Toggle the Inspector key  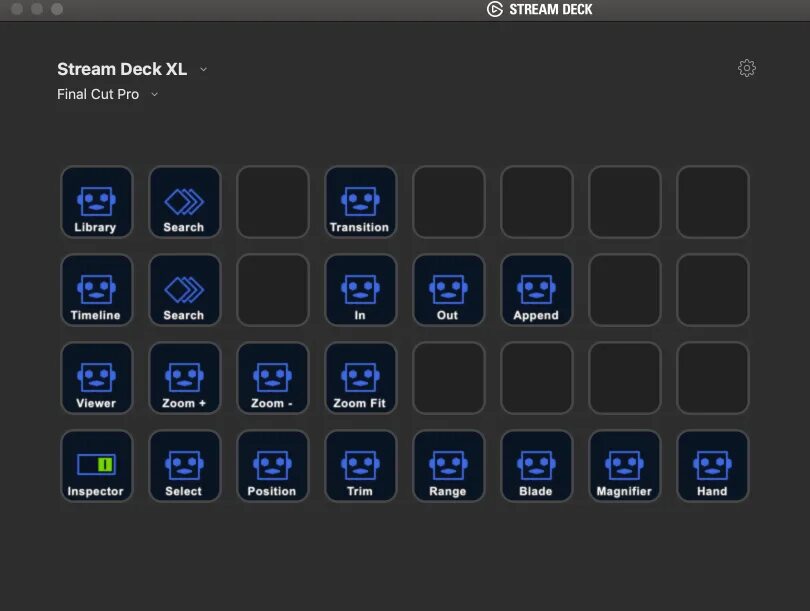[x=97, y=466]
